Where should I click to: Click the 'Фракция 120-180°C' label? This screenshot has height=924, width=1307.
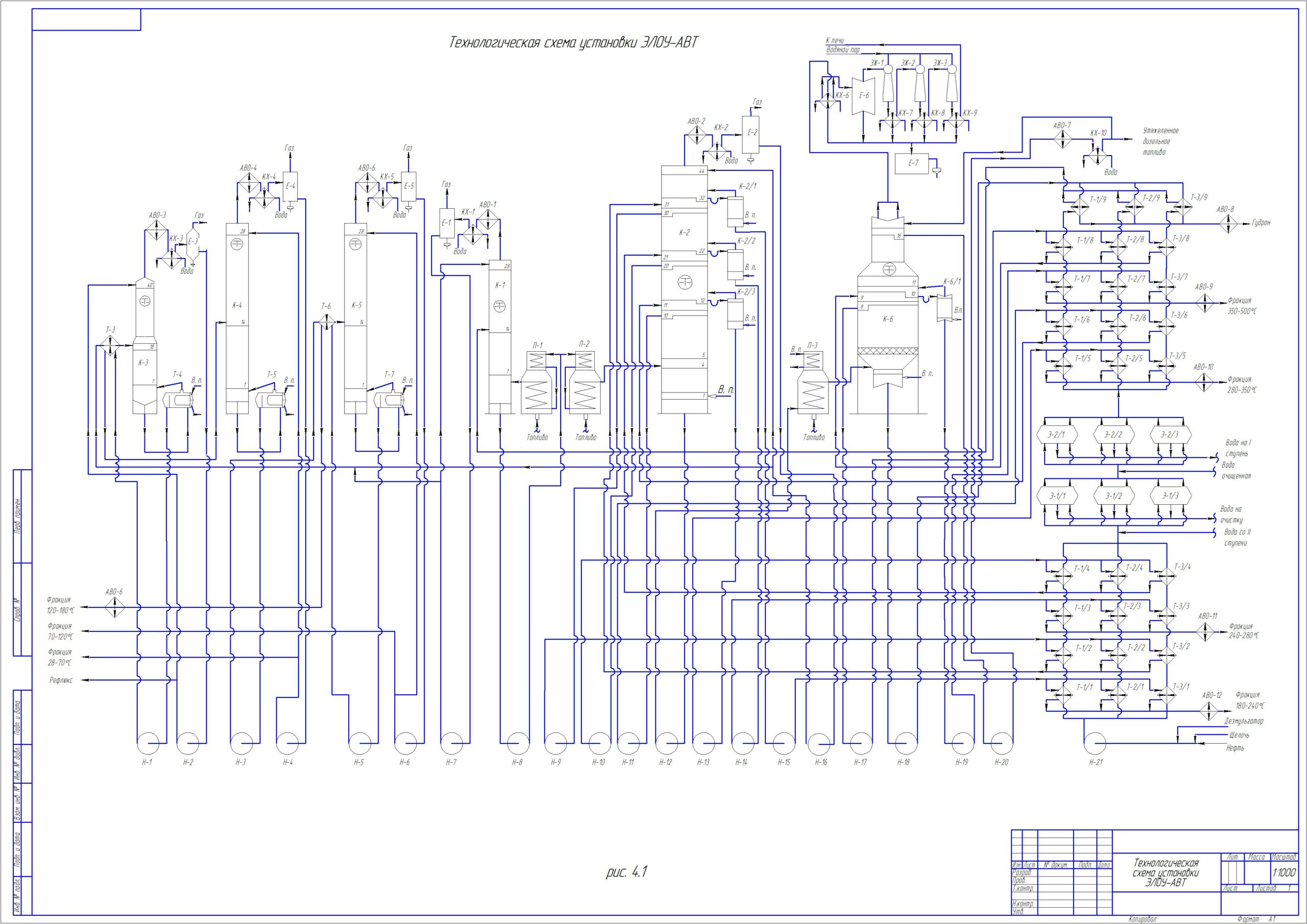point(60,605)
